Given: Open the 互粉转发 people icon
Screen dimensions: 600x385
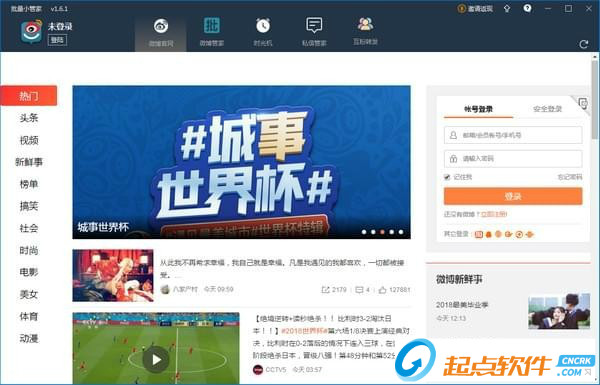Looking at the screenshot, I should [x=365, y=24].
